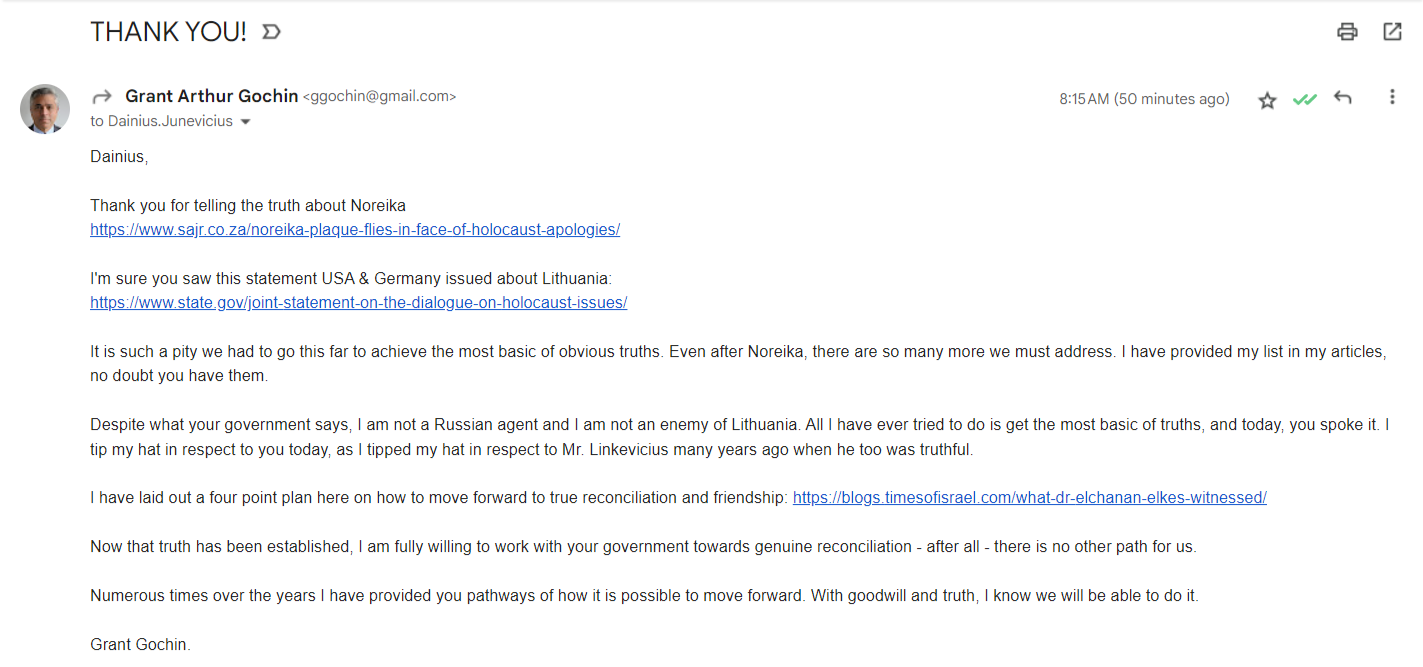Open email in new window icon

(1392, 32)
